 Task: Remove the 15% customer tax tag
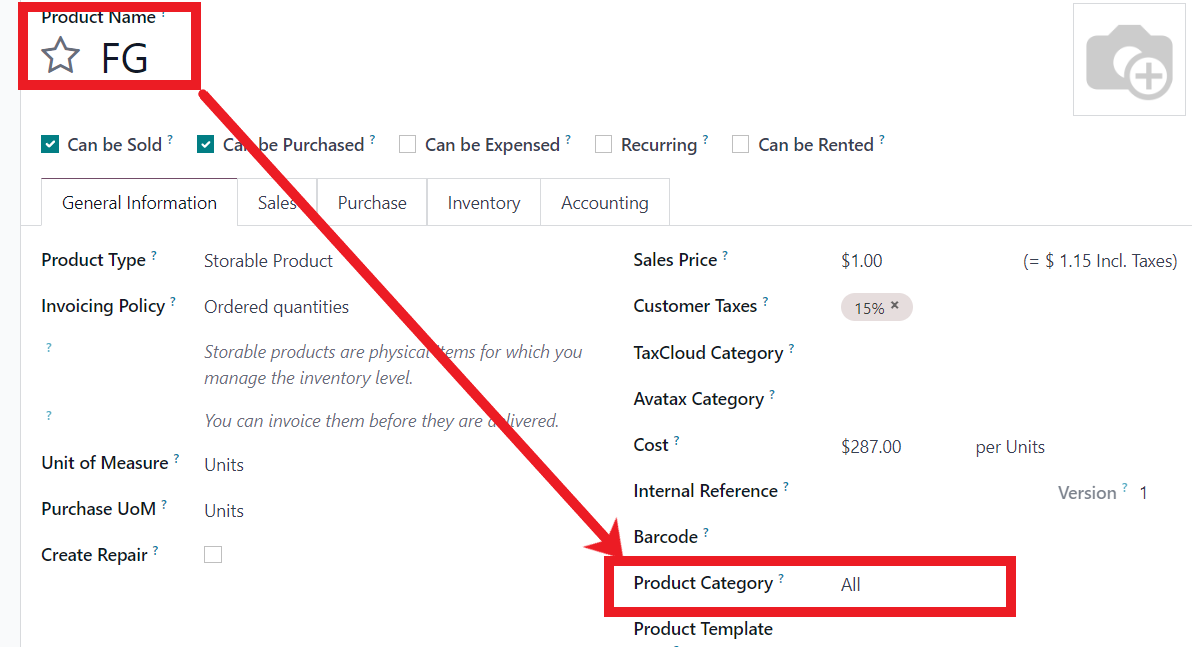(895, 305)
